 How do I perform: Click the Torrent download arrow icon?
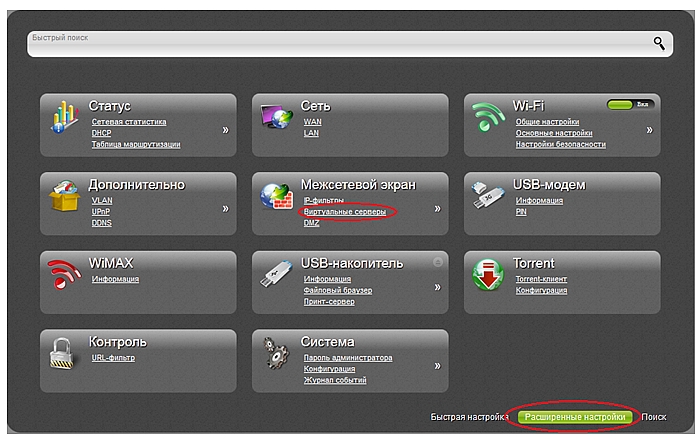click(x=488, y=275)
